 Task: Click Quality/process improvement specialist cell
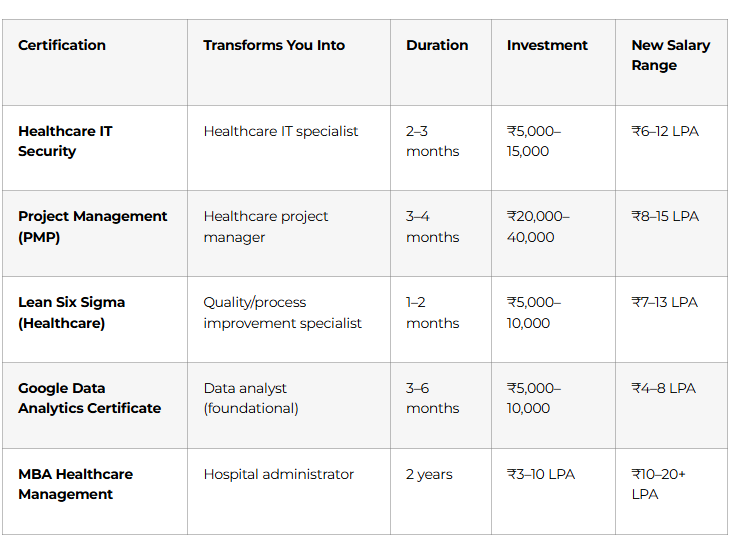coord(282,313)
